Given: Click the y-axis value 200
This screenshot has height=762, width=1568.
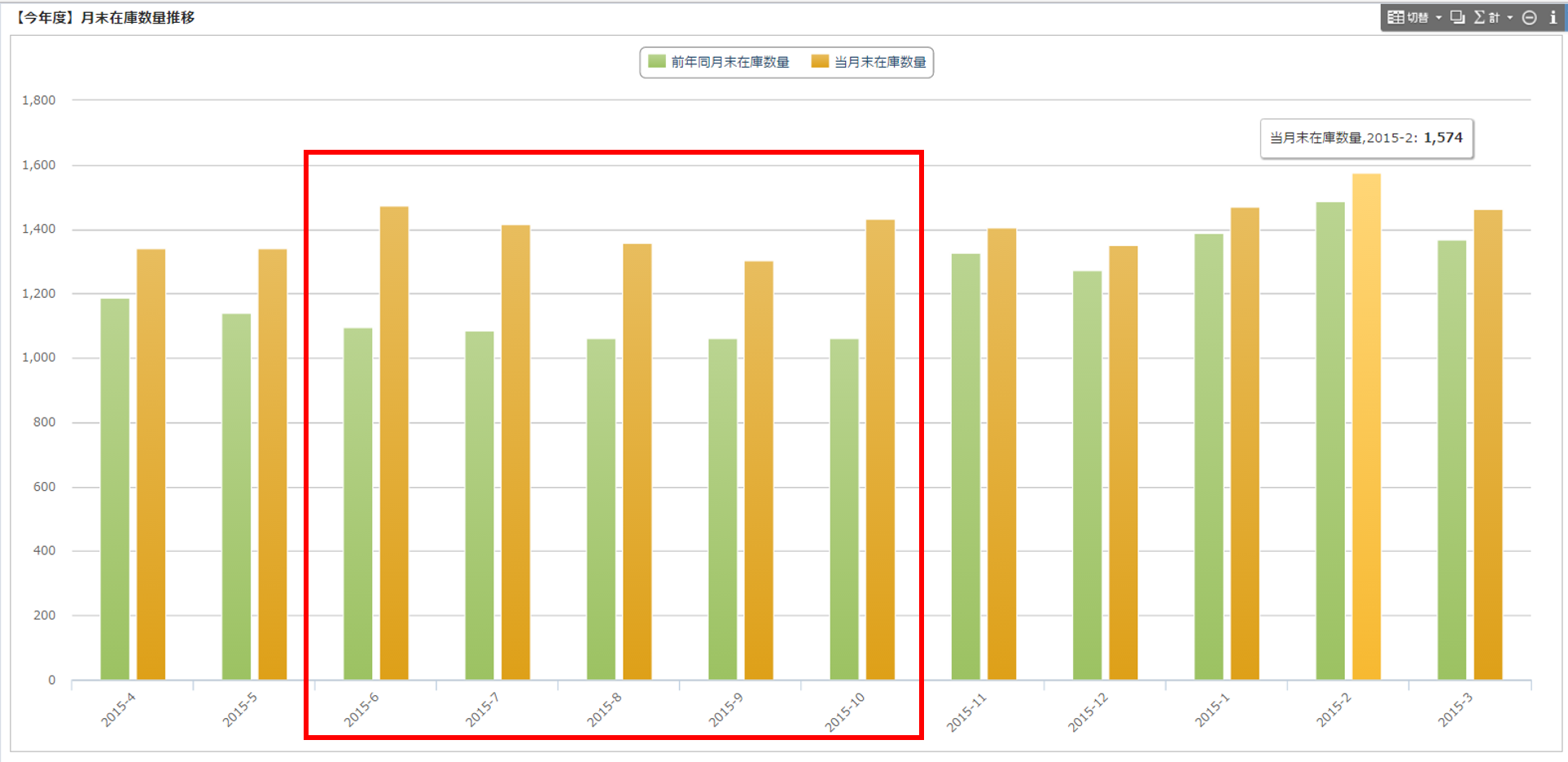Looking at the screenshot, I should click(45, 615).
